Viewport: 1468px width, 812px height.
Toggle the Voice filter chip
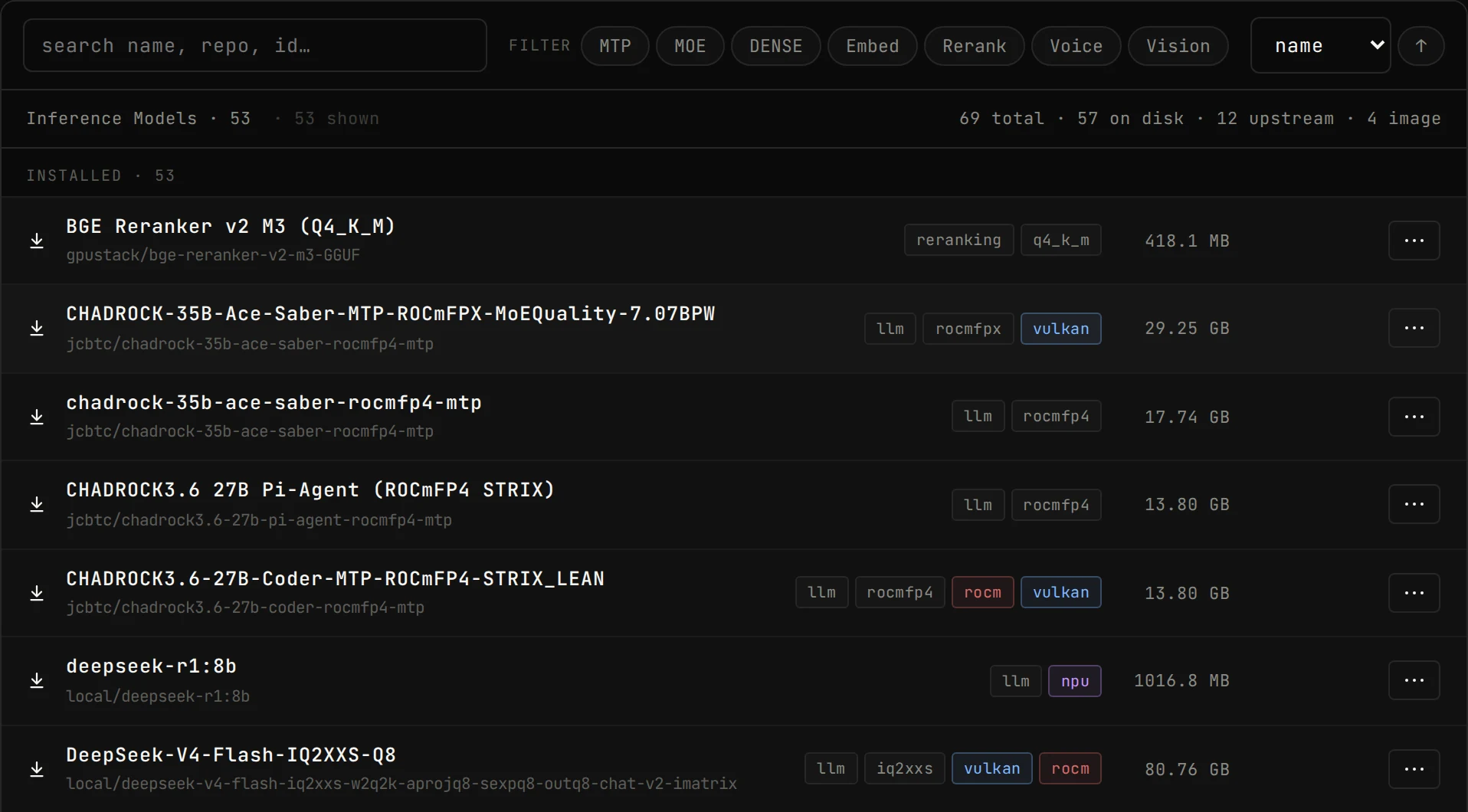[1076, 46]
